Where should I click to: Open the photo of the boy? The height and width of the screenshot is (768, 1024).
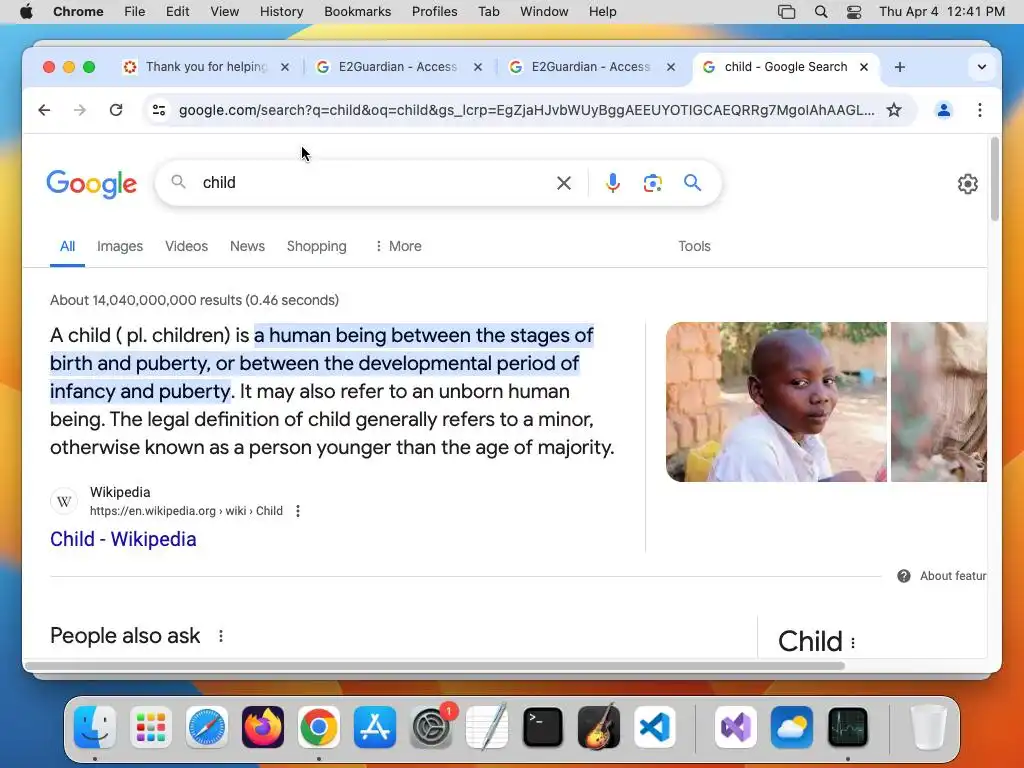pyautogui.click(x=776, y=402)
